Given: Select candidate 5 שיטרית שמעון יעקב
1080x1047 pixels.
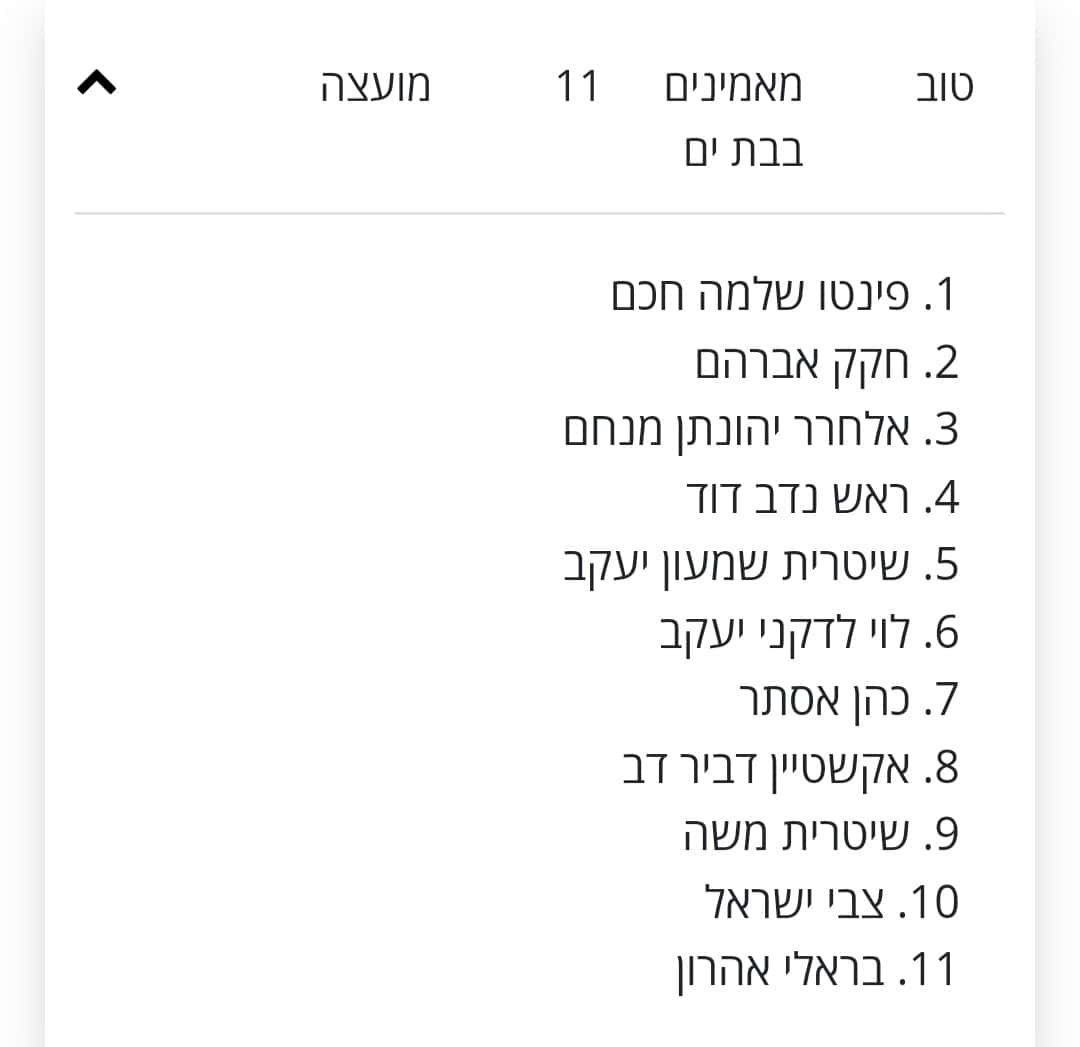Looking at the screenshot, I should (760, 566).
